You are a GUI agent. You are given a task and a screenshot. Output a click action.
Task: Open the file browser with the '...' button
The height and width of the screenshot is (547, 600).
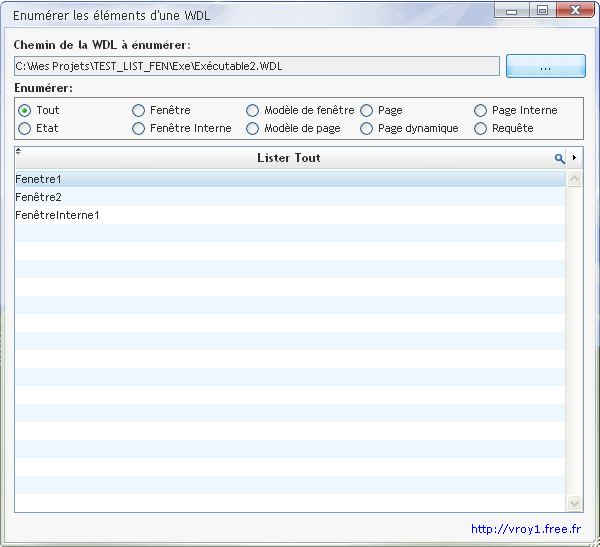tap(545, 66)
